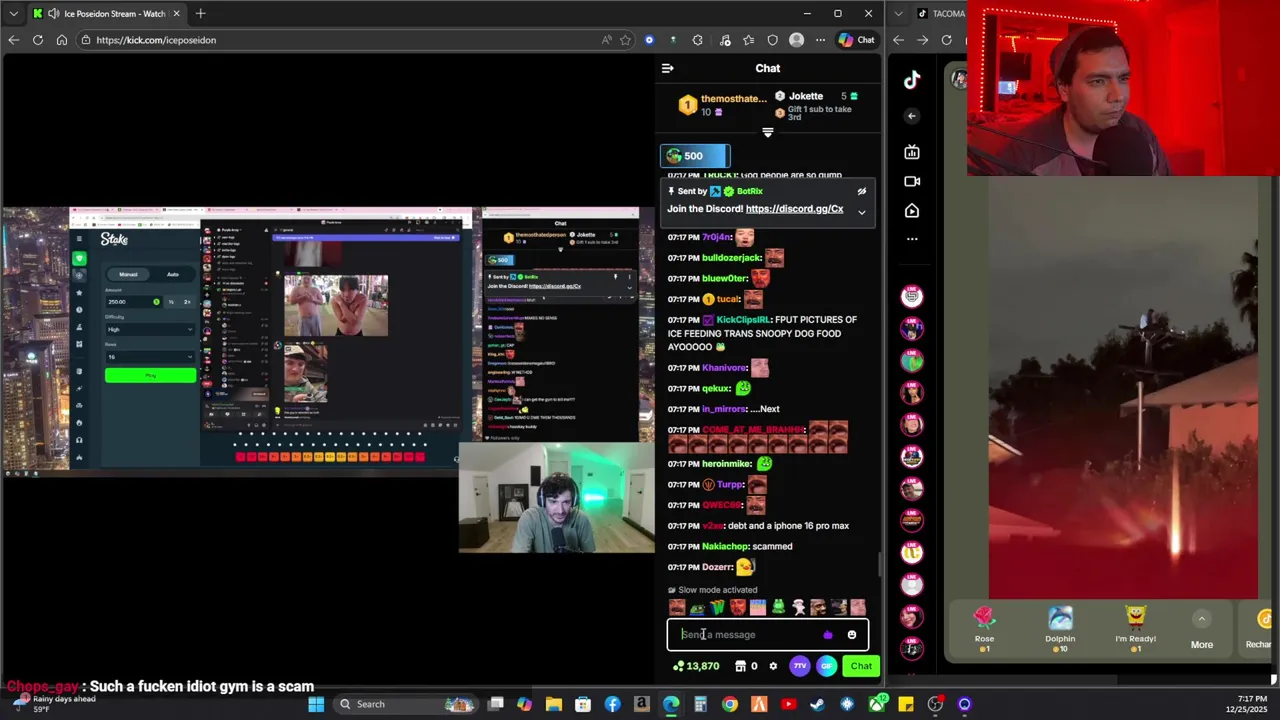This screenshot has height=720, width=1280.
Task: Open File Explorer from taskbar
Action: (x=553, y=704)
